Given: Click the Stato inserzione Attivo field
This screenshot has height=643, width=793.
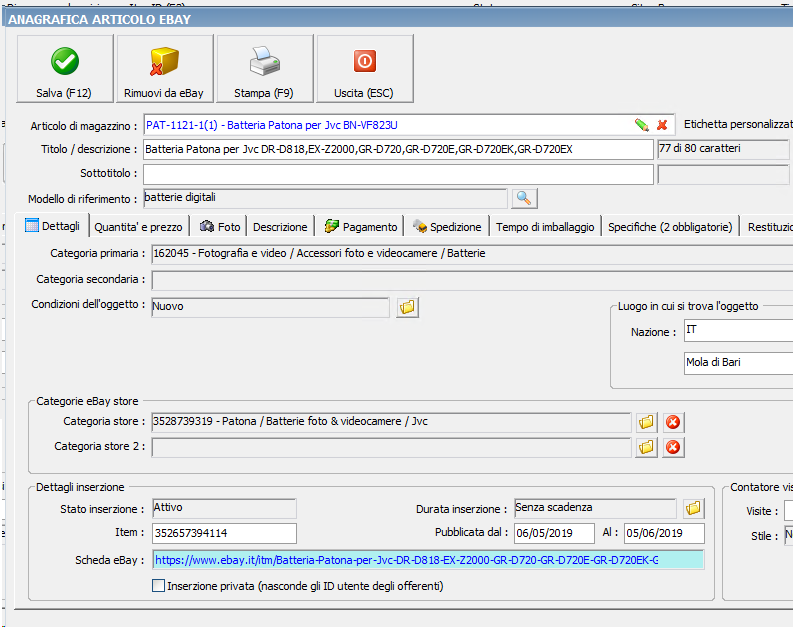Looking at the screenshot, I should 225,508.
